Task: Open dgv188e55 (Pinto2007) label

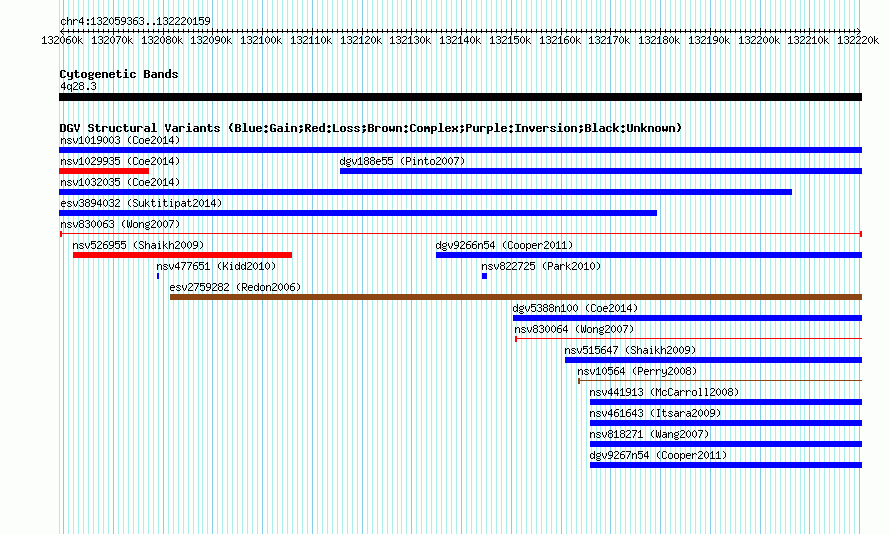Action: point(402,161)
